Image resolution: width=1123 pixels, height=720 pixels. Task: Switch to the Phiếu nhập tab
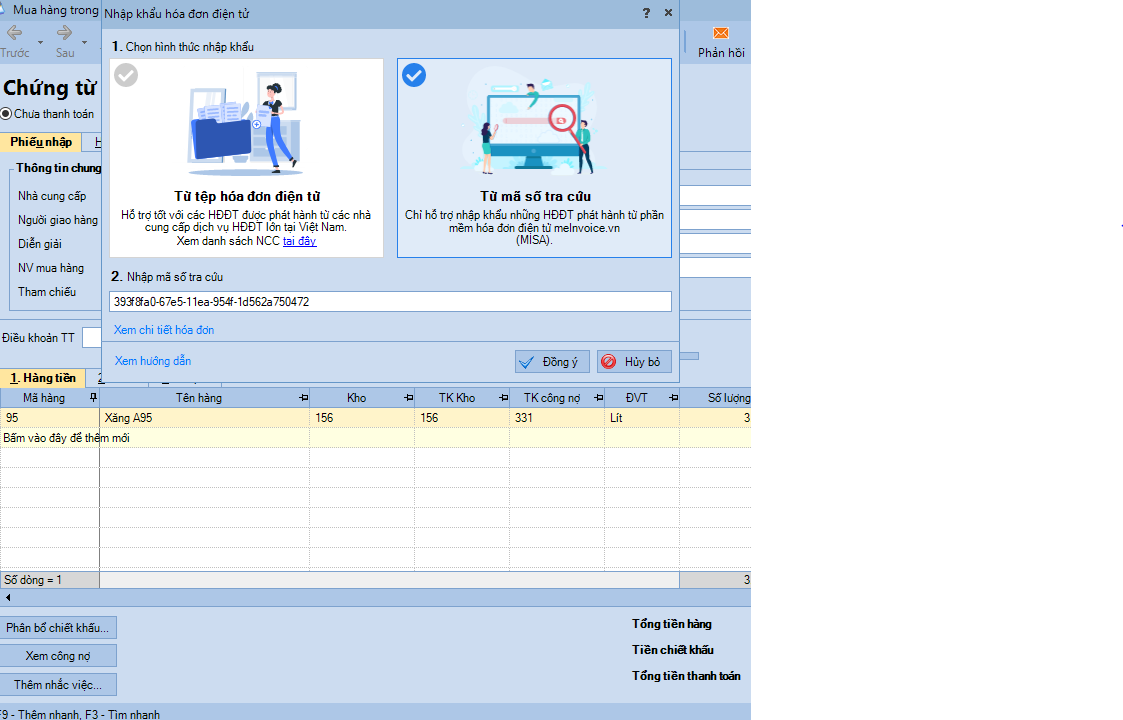coord(41,142)
